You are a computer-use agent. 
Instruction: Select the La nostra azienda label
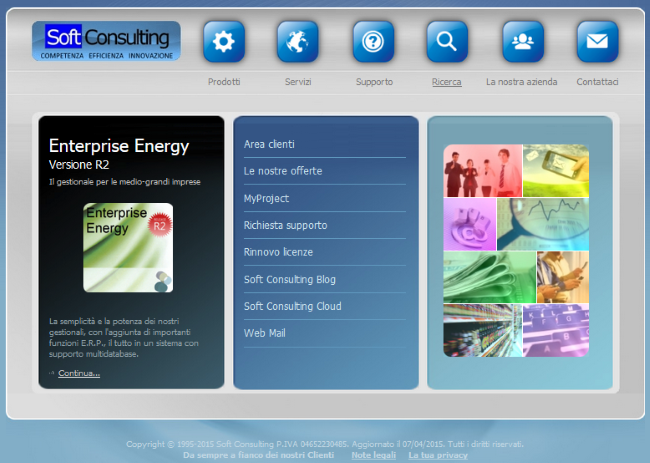click(x=521, y=82)
